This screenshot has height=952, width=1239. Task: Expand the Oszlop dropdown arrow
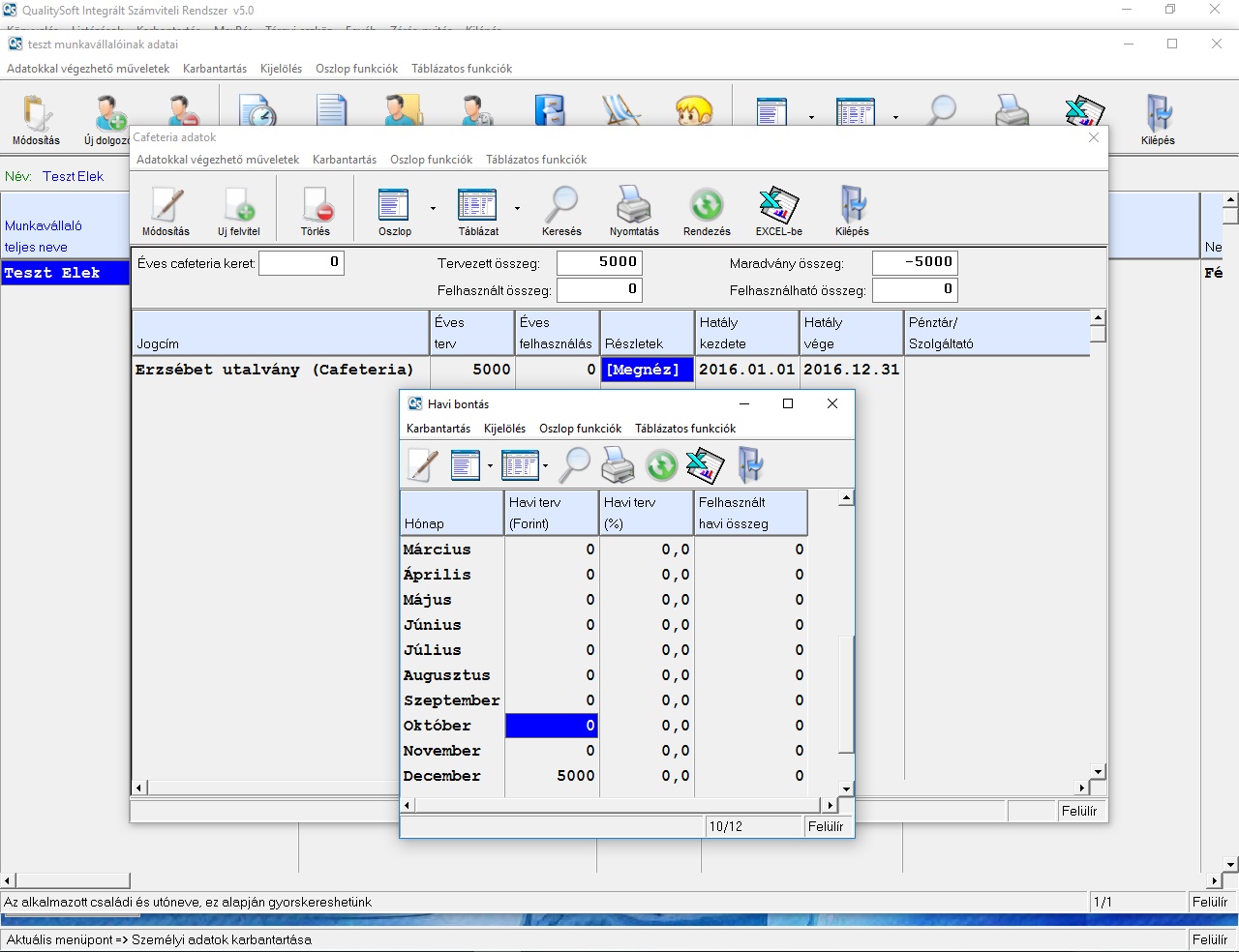pos(433,208)
